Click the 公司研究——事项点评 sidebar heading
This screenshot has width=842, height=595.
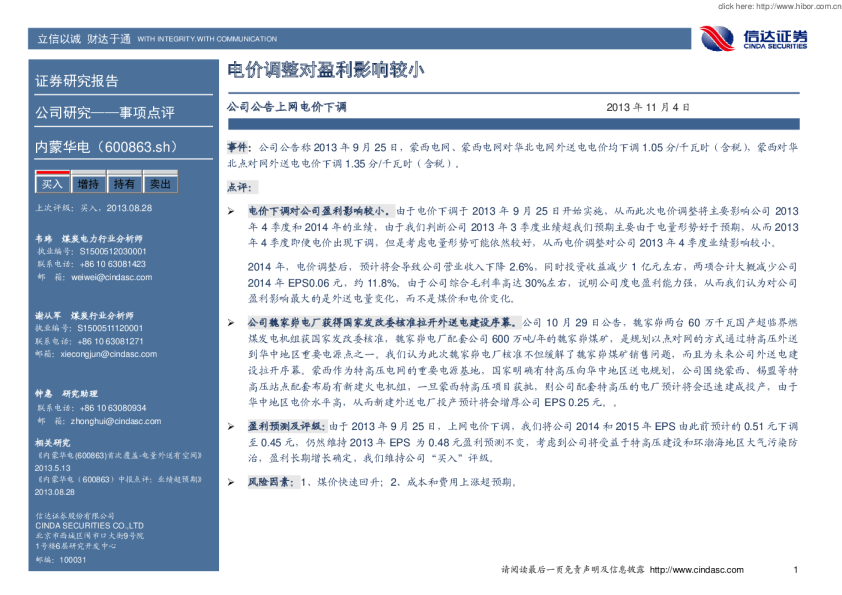click(x=105, y=112)
